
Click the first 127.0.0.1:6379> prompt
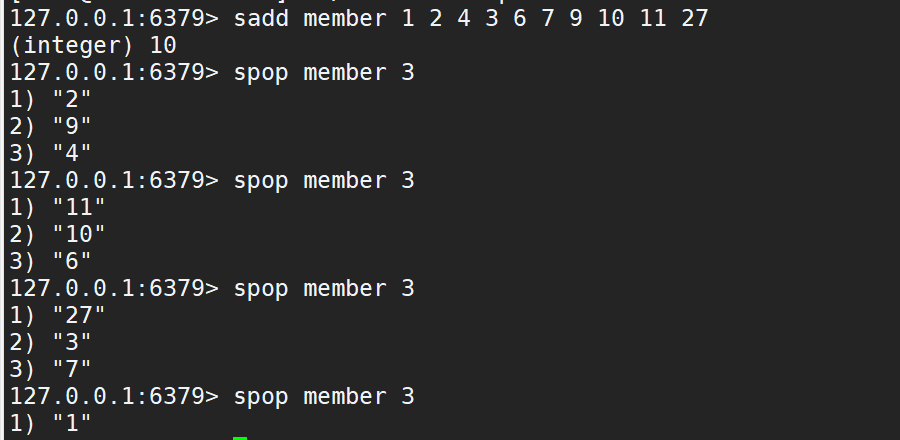(114, 18)
